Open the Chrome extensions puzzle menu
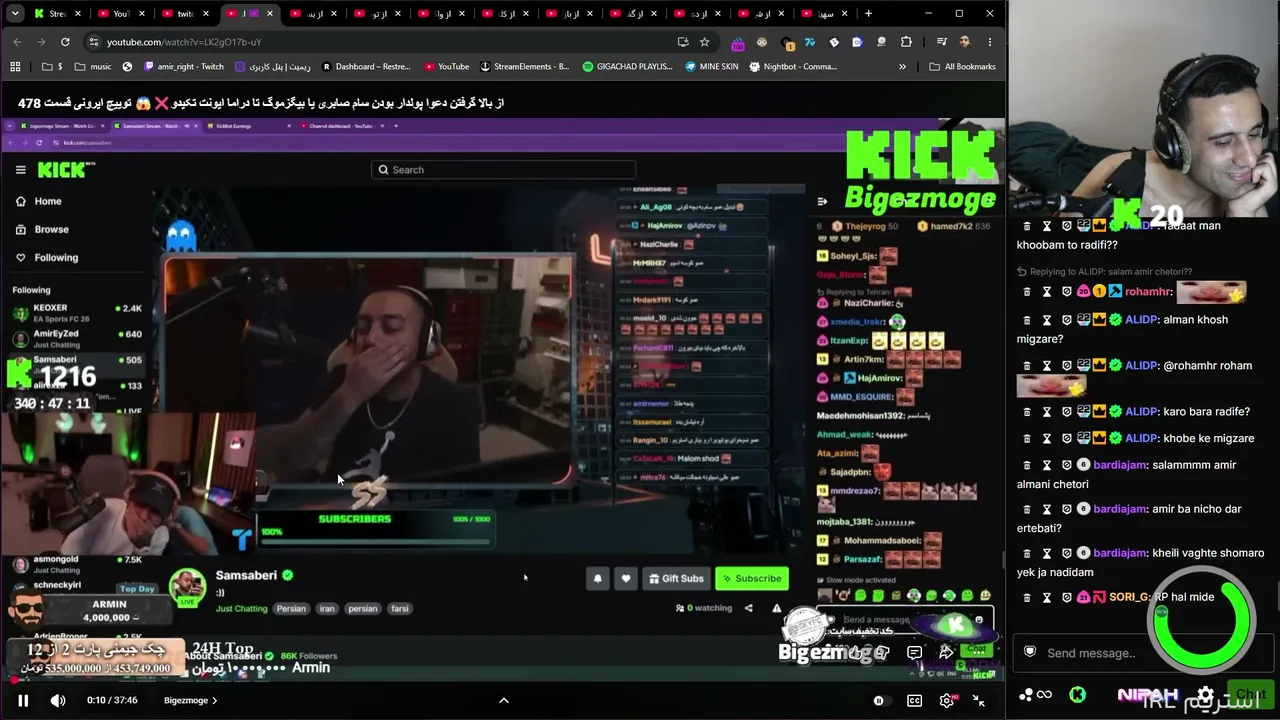Viewport: 1280px width, 720px height. [906, 42]
